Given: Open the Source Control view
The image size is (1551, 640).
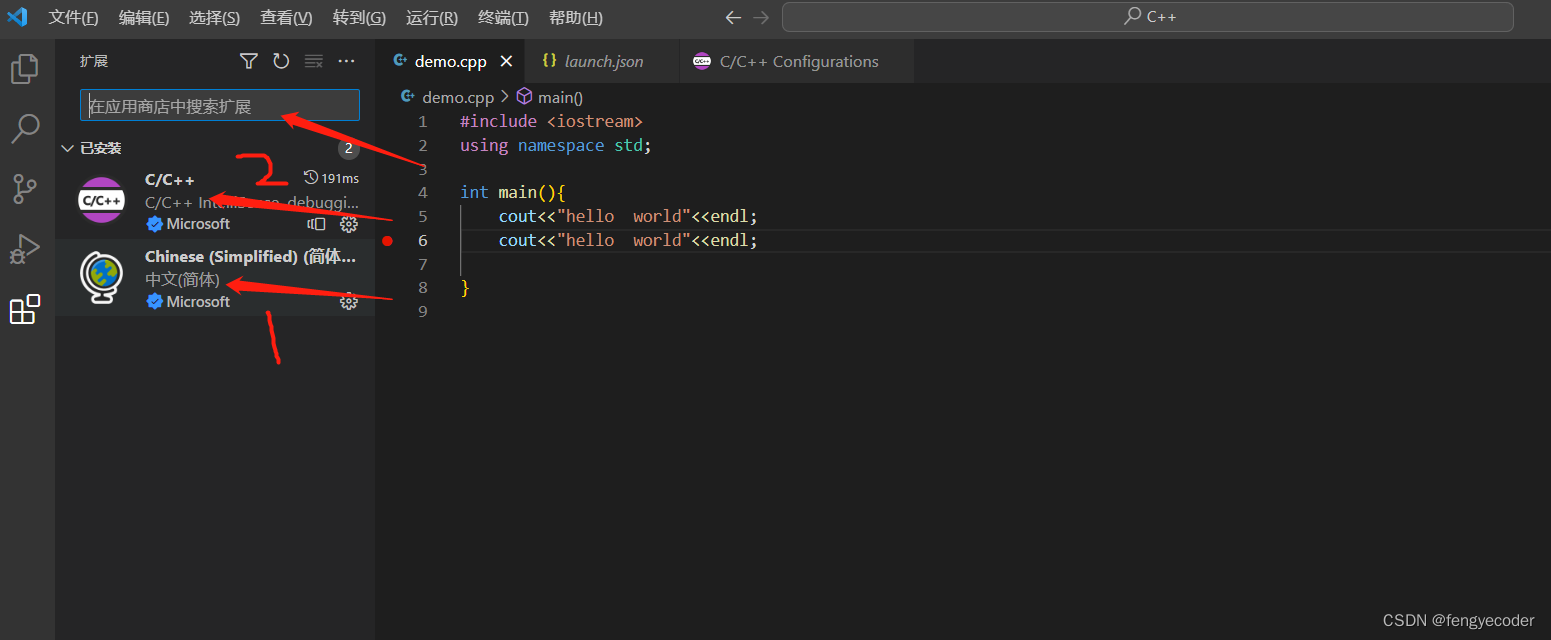Looking at the screenshot, I should pyautogui.click(x=25, y=189).
